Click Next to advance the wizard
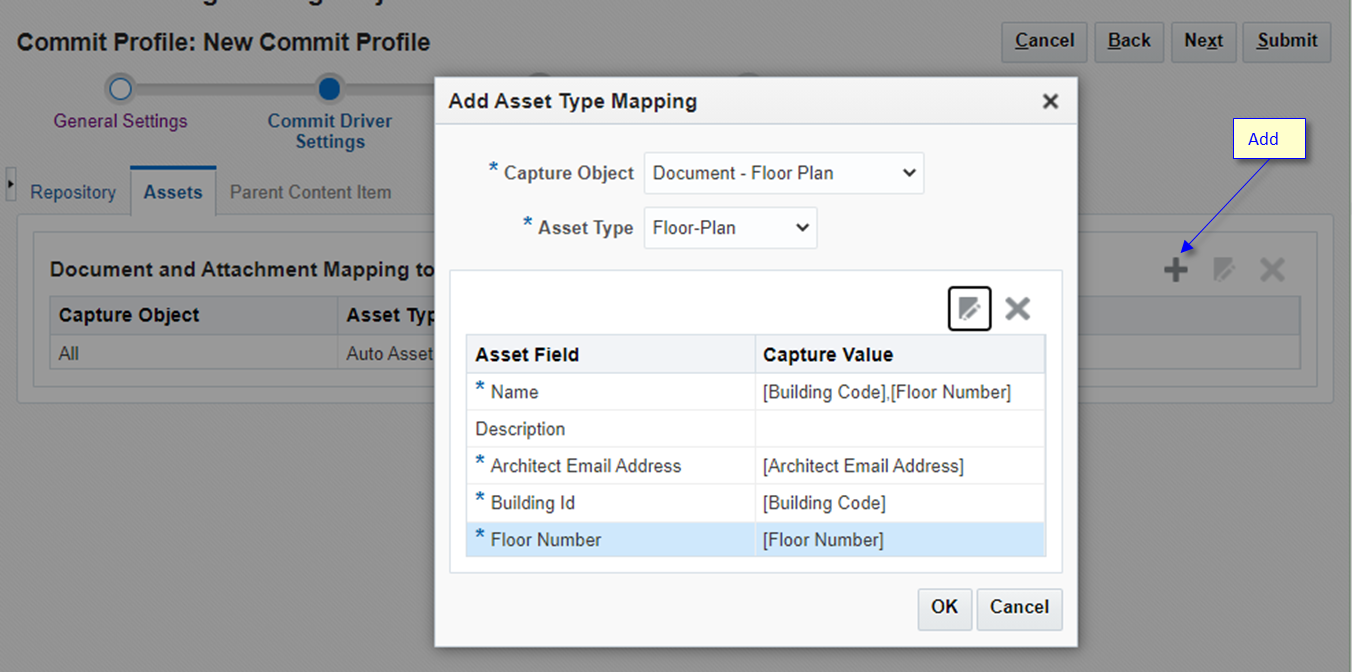Viewport: 1352px width, 672px height. coord(1203,42)
